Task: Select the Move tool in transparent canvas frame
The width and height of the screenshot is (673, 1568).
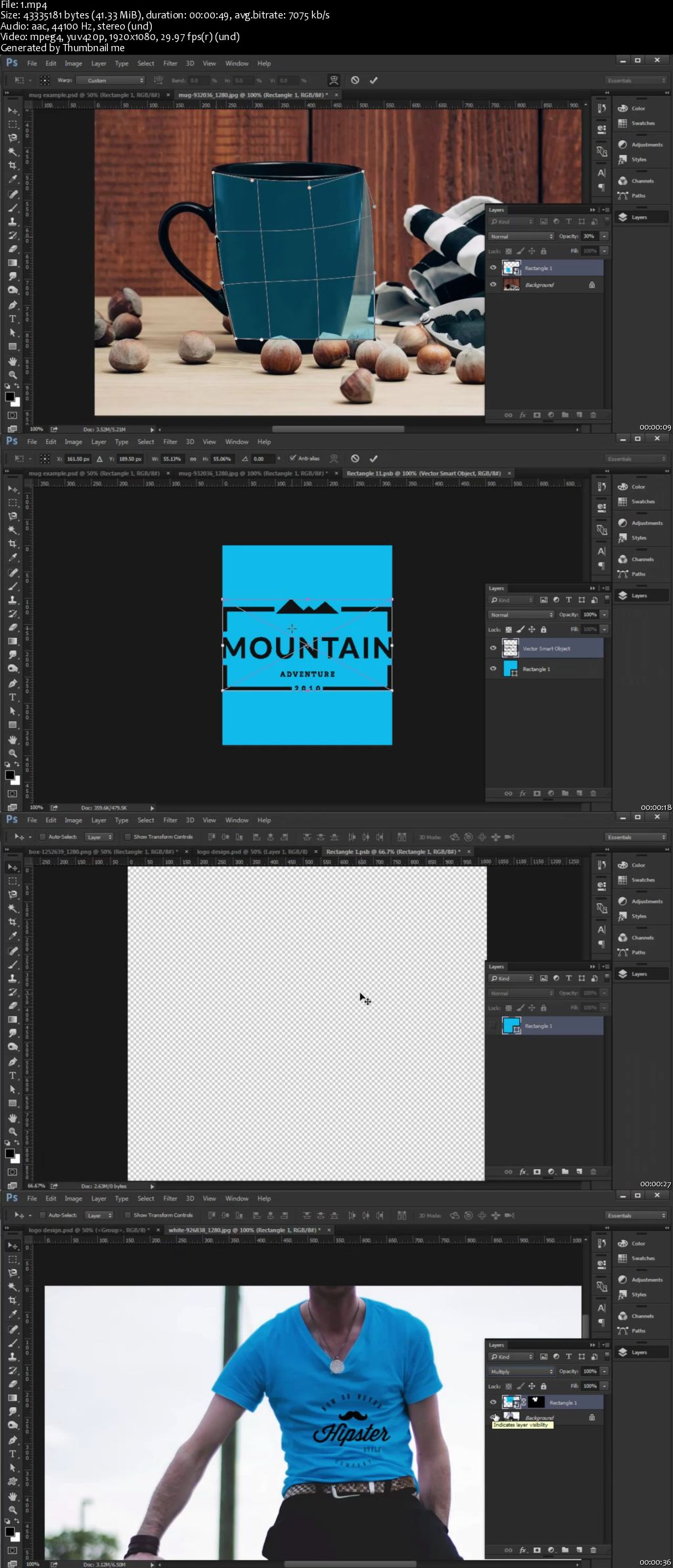Action: [x=12, y=868]
